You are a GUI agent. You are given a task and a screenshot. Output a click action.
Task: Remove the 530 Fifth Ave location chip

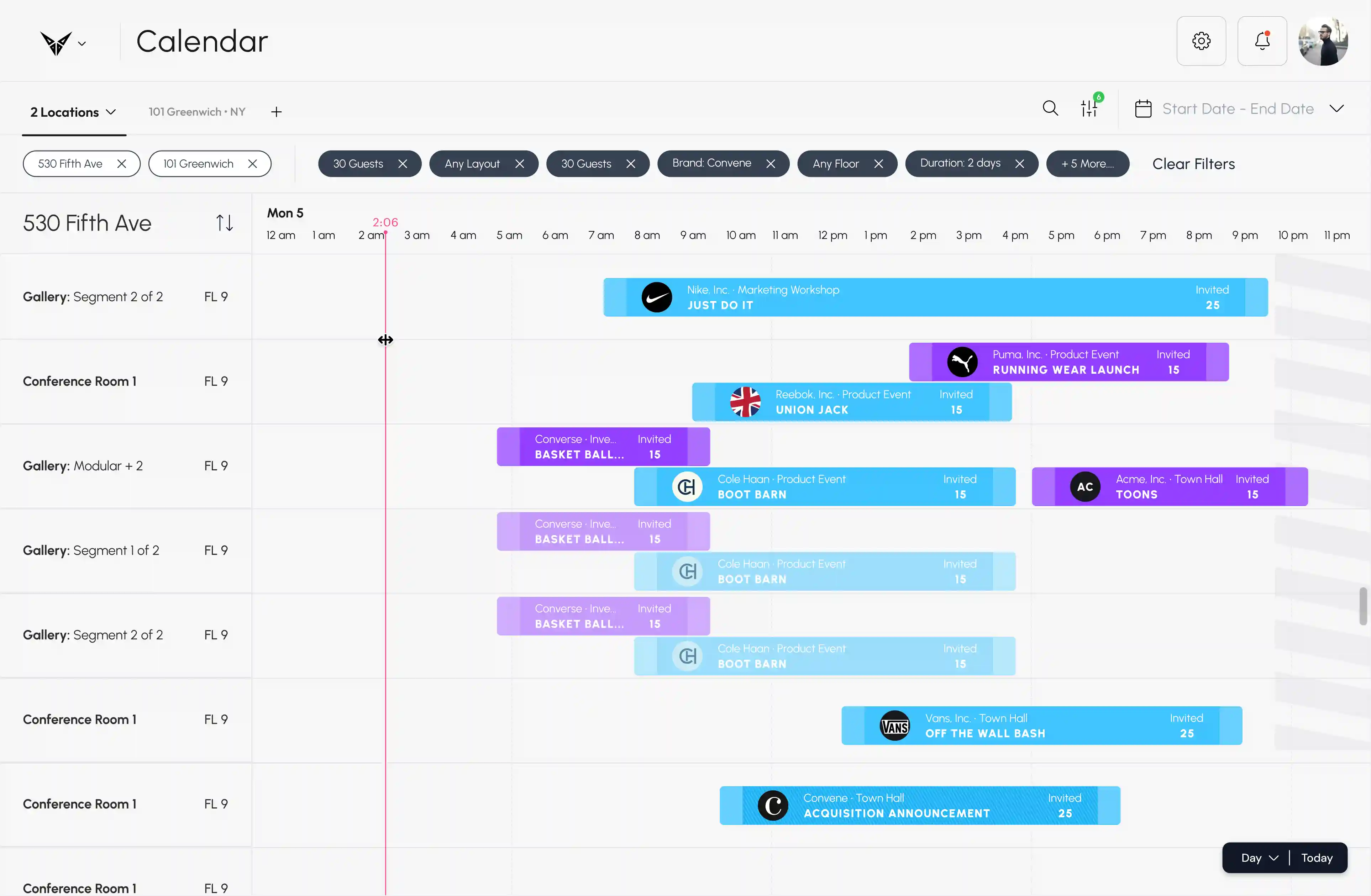122,164
